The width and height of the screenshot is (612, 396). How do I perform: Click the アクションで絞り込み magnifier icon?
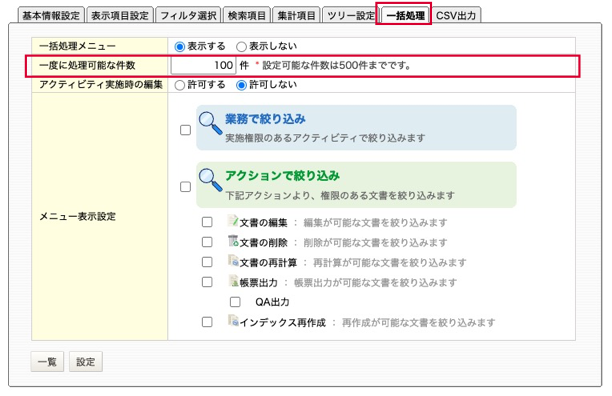pyautogui.click(x=210, y=179)
